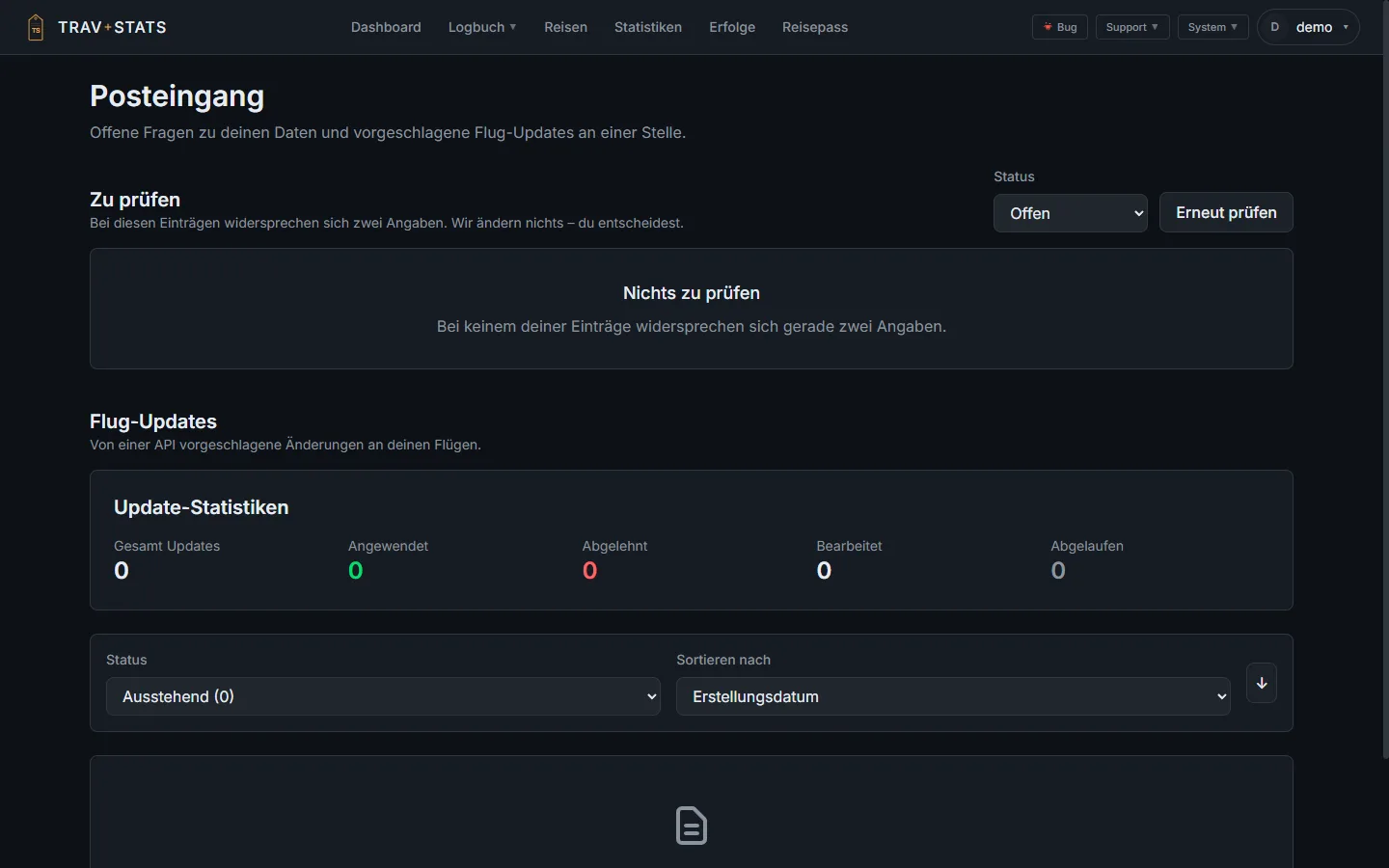Click the demo user avatar
Screen dimensions: 1389x868
pyautogui.click(x=1275, y=27)
